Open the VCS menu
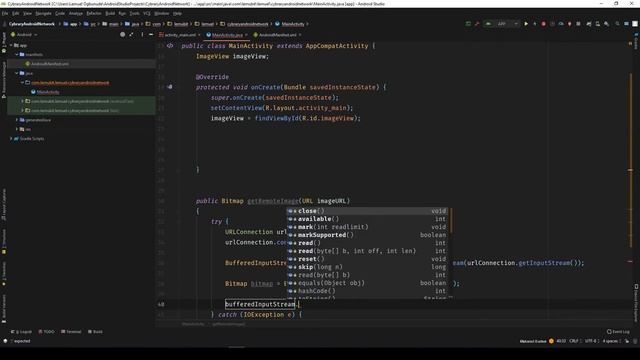This screenshot has width=640, height=360. click(x=147, y=13)
